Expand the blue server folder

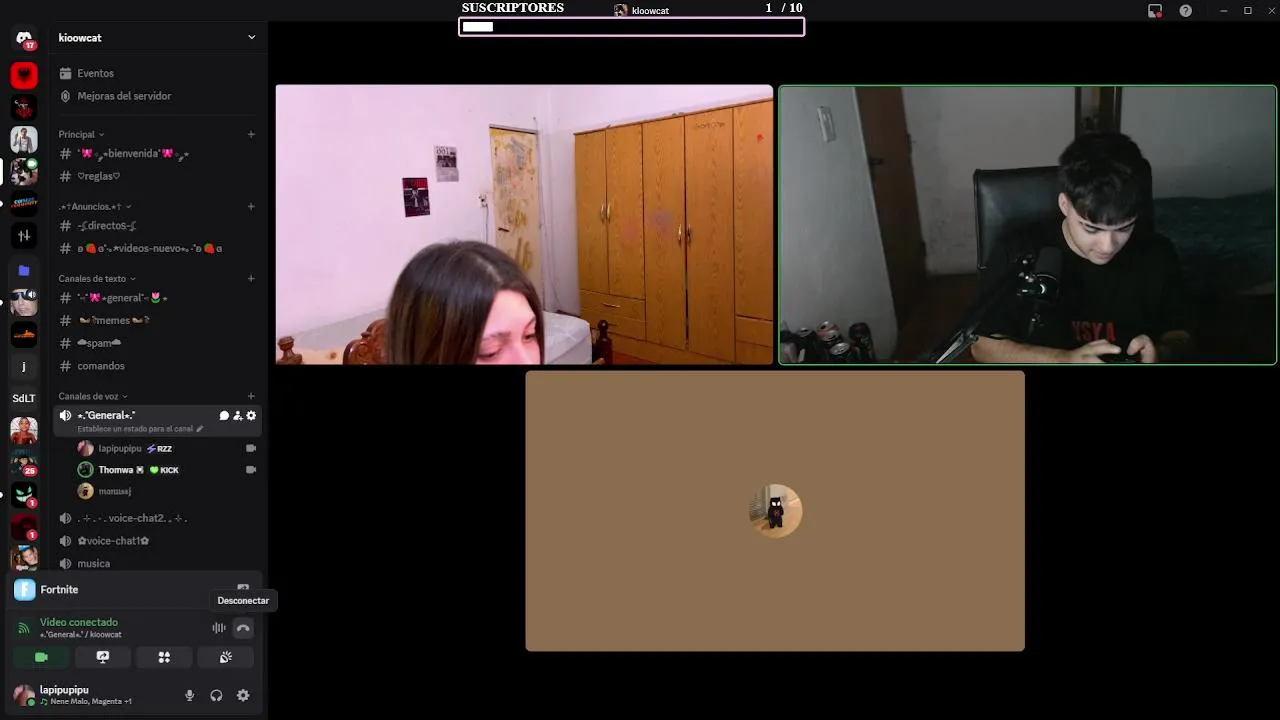(24, 270)
